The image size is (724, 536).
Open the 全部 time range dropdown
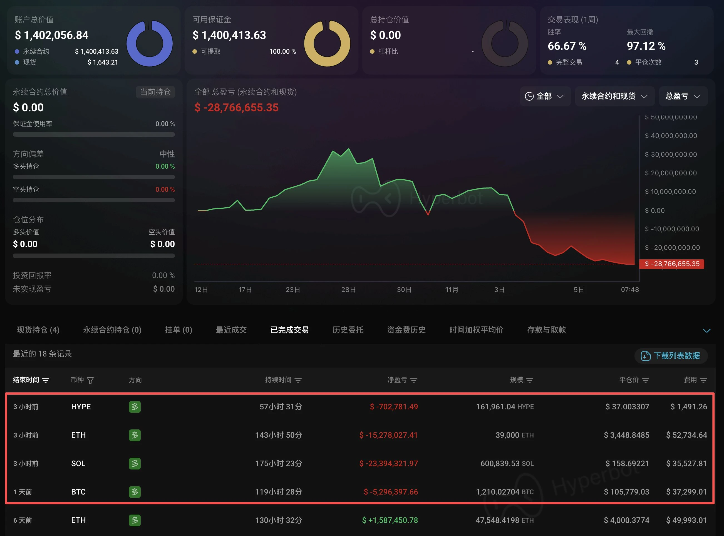pos(543,97)
